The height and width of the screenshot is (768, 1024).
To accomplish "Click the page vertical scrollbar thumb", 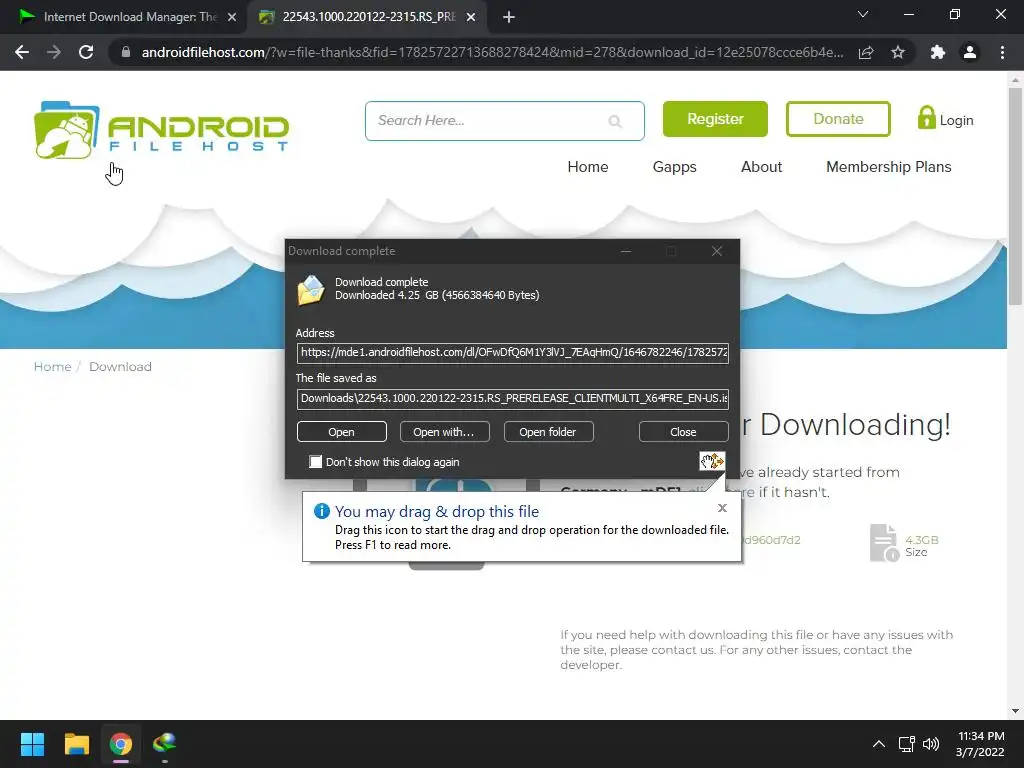I will (1015, 196).
